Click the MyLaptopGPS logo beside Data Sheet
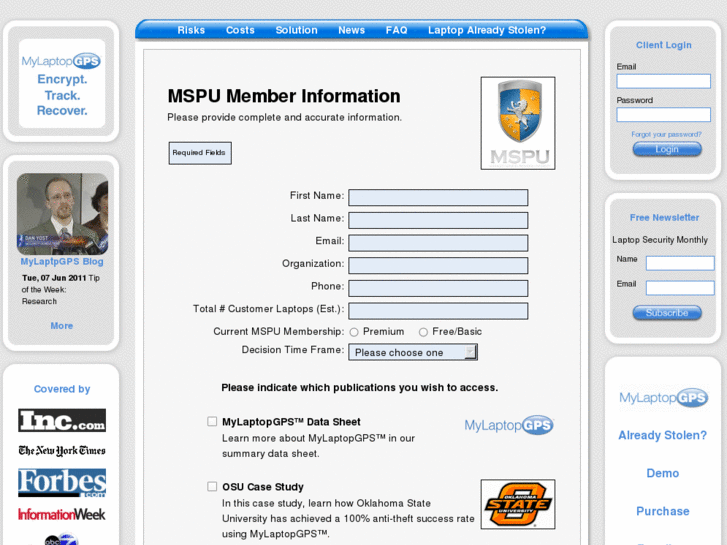 coord(509,424)
